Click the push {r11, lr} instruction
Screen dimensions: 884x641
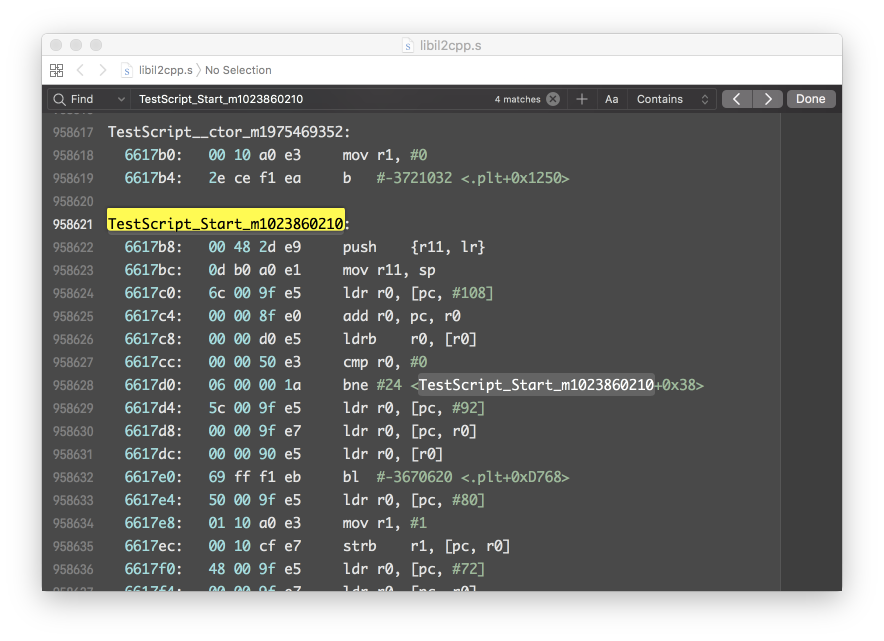(414, 247)
